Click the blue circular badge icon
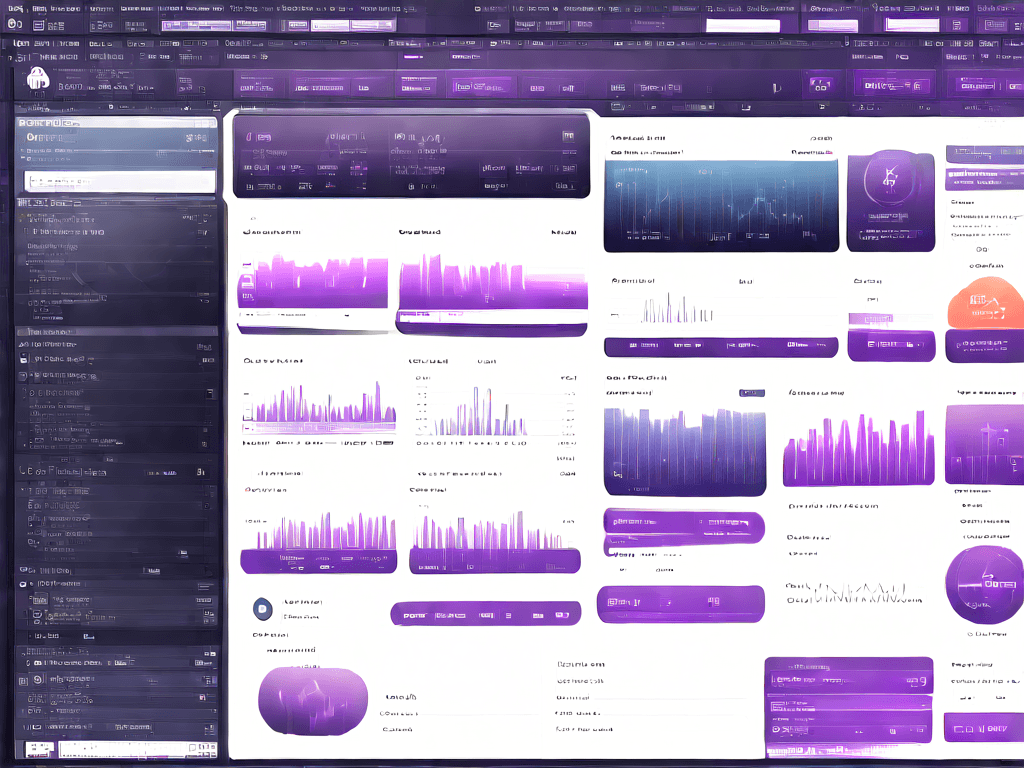This screenshot has width=1024, height=768. [x=263, y=609]
